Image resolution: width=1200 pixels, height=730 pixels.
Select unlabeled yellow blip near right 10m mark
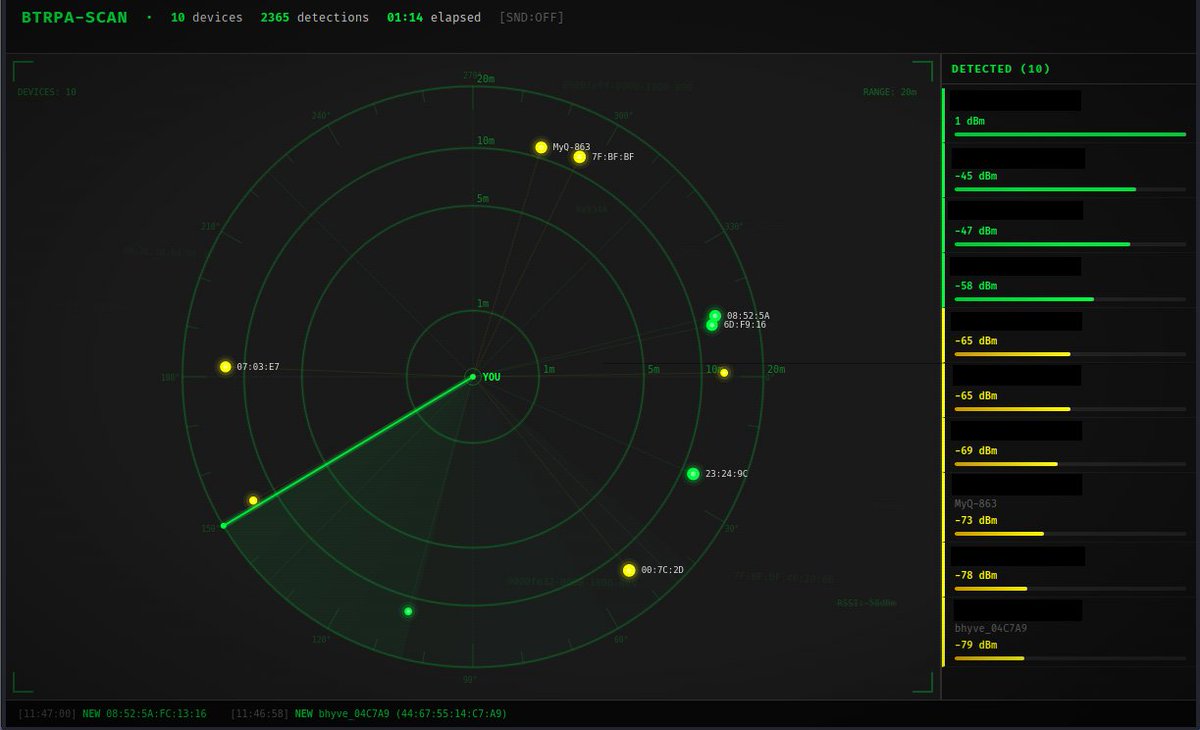coord(724,373)
